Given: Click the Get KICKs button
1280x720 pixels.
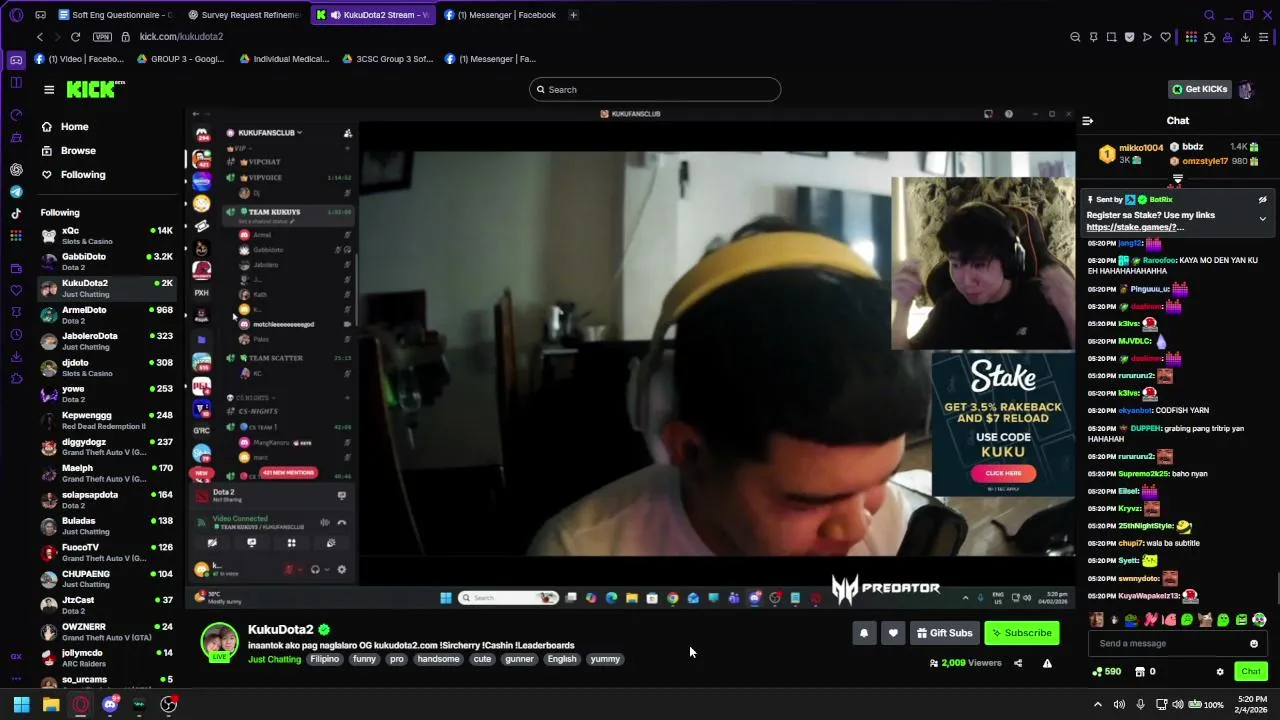Looking at the screenshot, I should coord(1200,89).
